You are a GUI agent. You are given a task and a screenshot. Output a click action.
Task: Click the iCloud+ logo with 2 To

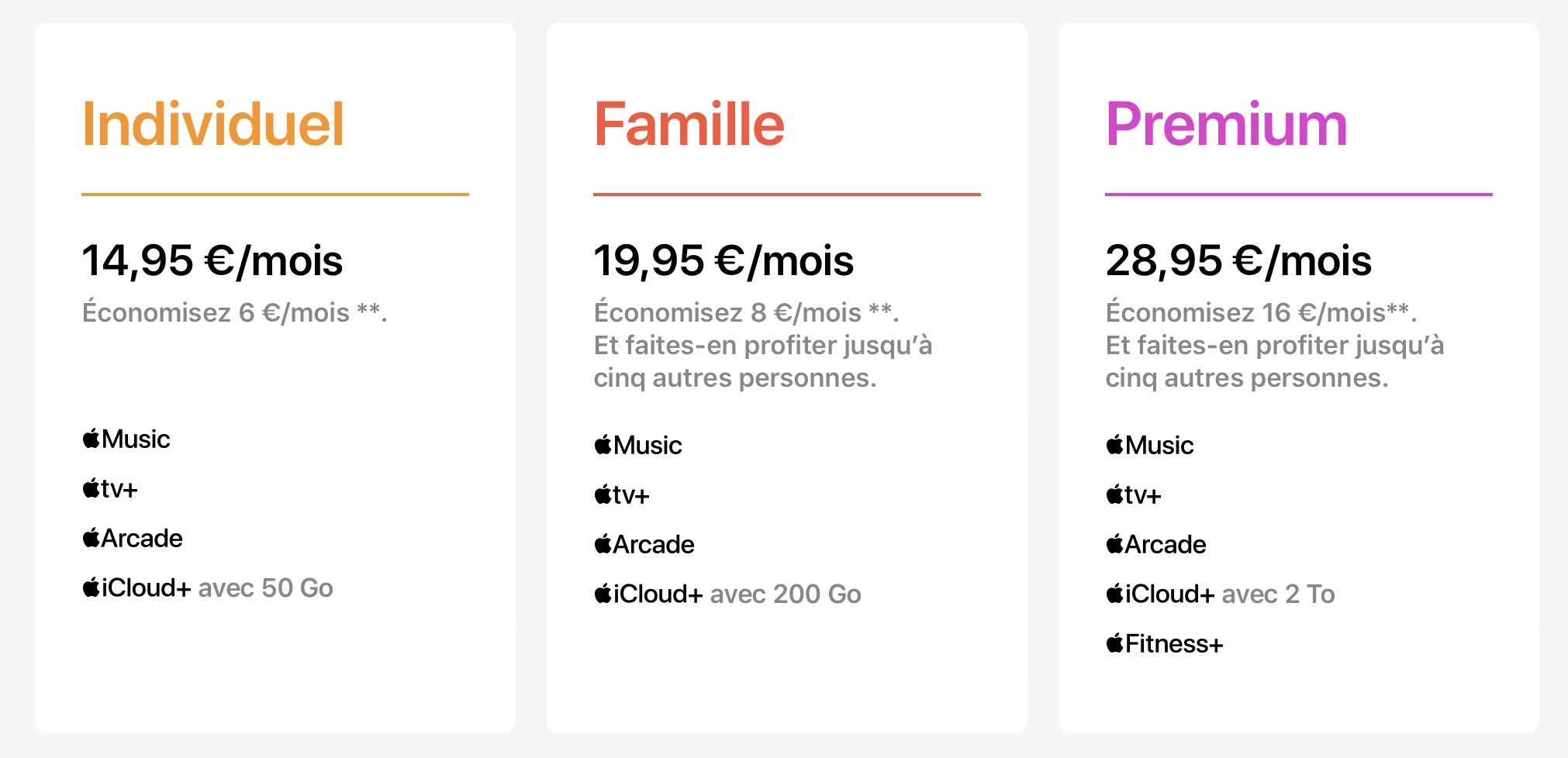click(x=1161, y=594)
